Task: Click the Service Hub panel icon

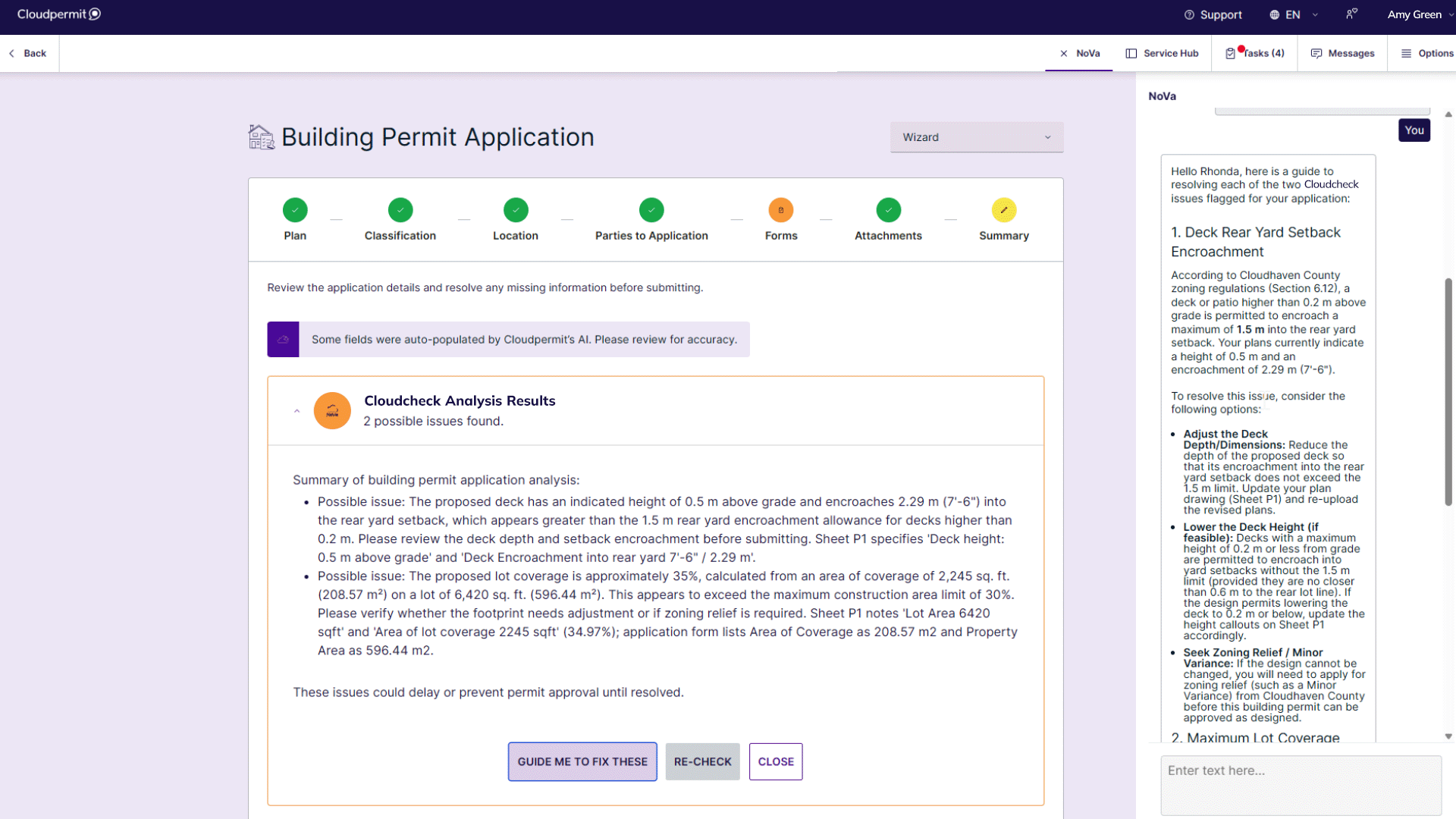Action: click(1131, 53)
